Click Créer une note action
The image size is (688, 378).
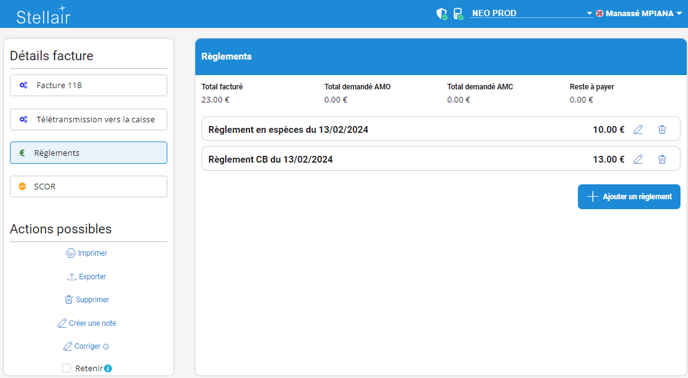(x=86, y=323)
